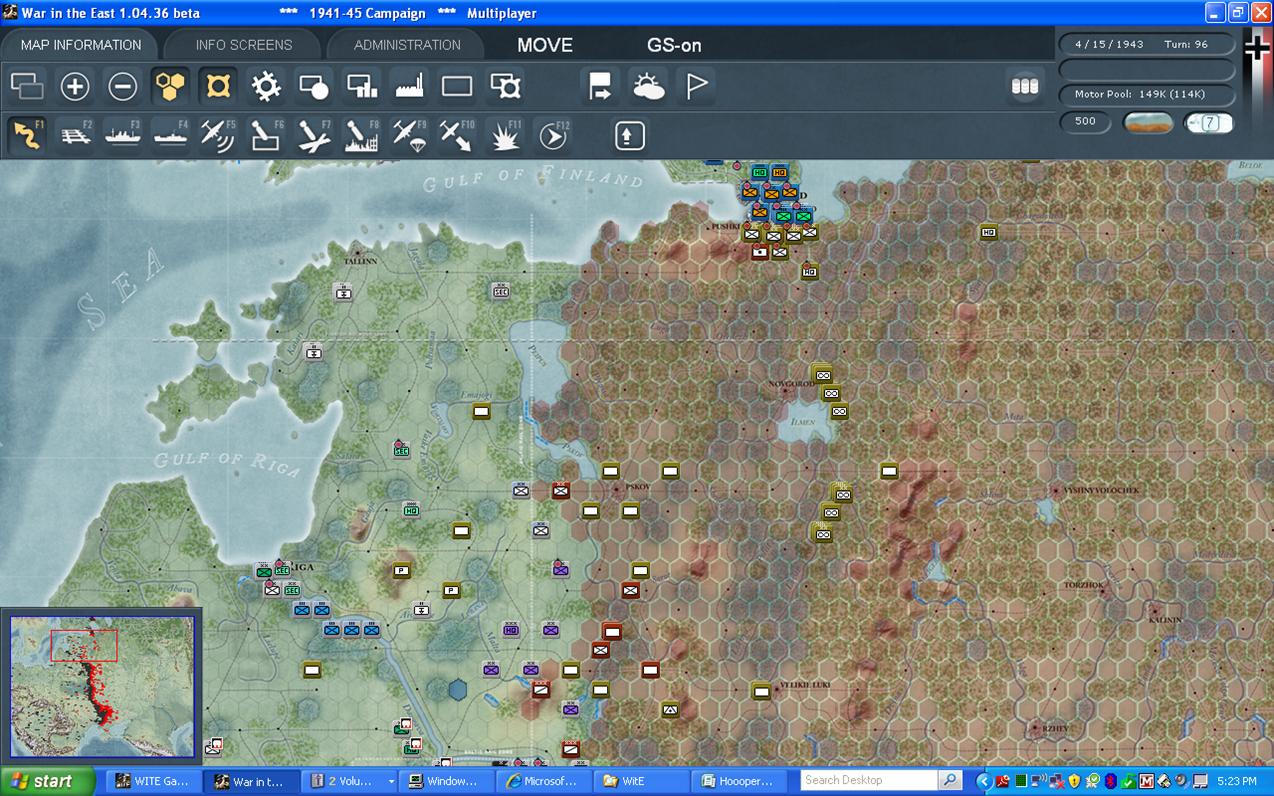Select the F3 naval transport mode
The image size is (1274, 796).
coord(123,135)
